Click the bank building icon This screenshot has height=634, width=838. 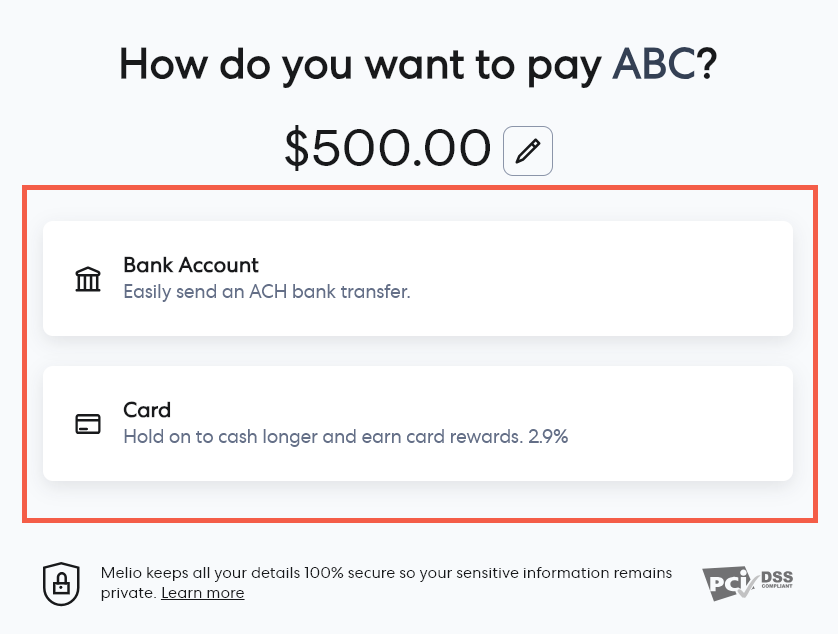pyautogui.click(x=88, y=279)
